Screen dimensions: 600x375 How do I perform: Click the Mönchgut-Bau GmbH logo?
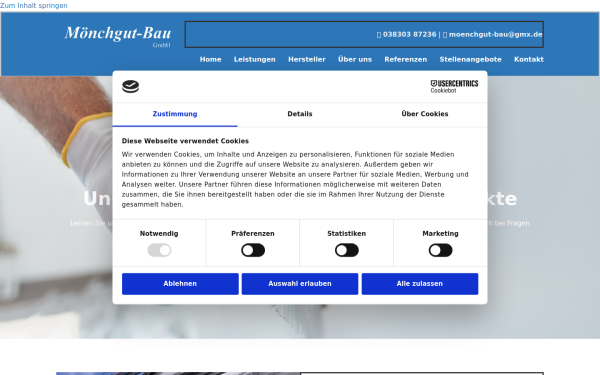118,36
